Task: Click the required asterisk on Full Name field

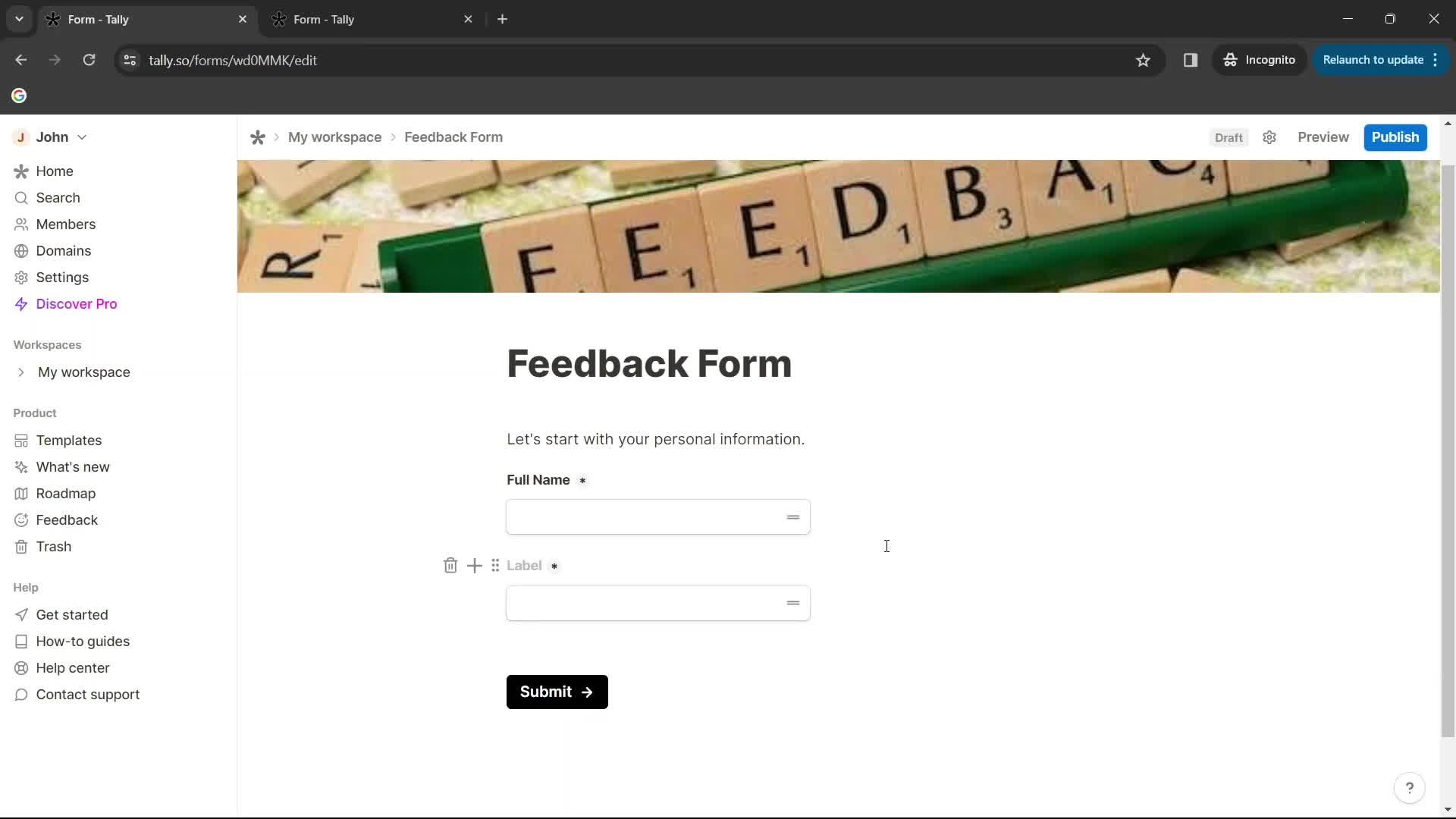Action: pos(583,481)
